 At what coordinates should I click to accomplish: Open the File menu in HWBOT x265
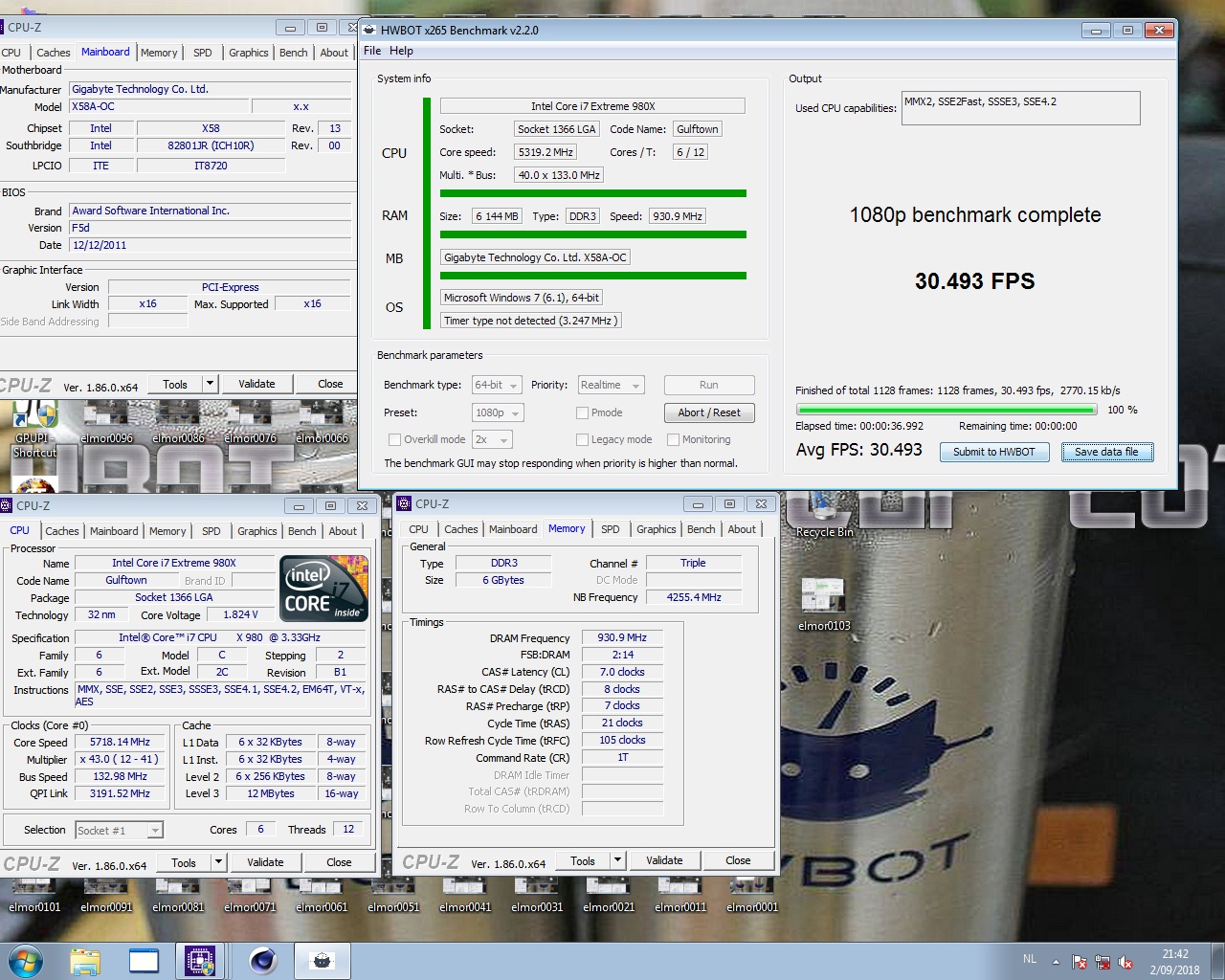click(x=372, y=51)
